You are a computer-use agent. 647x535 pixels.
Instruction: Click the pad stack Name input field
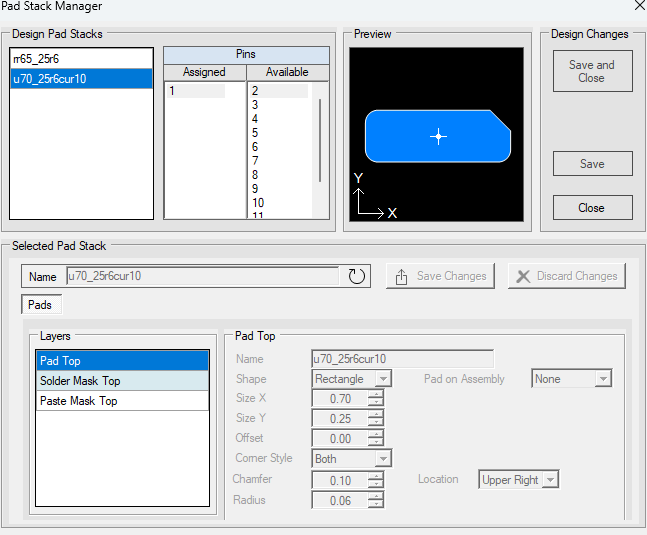[203, 276]
